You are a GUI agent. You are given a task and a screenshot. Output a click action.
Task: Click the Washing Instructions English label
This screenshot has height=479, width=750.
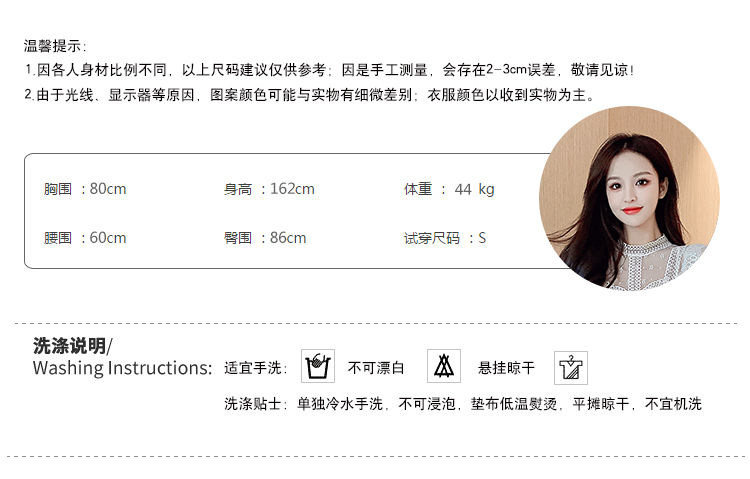(x=122, y=368)
